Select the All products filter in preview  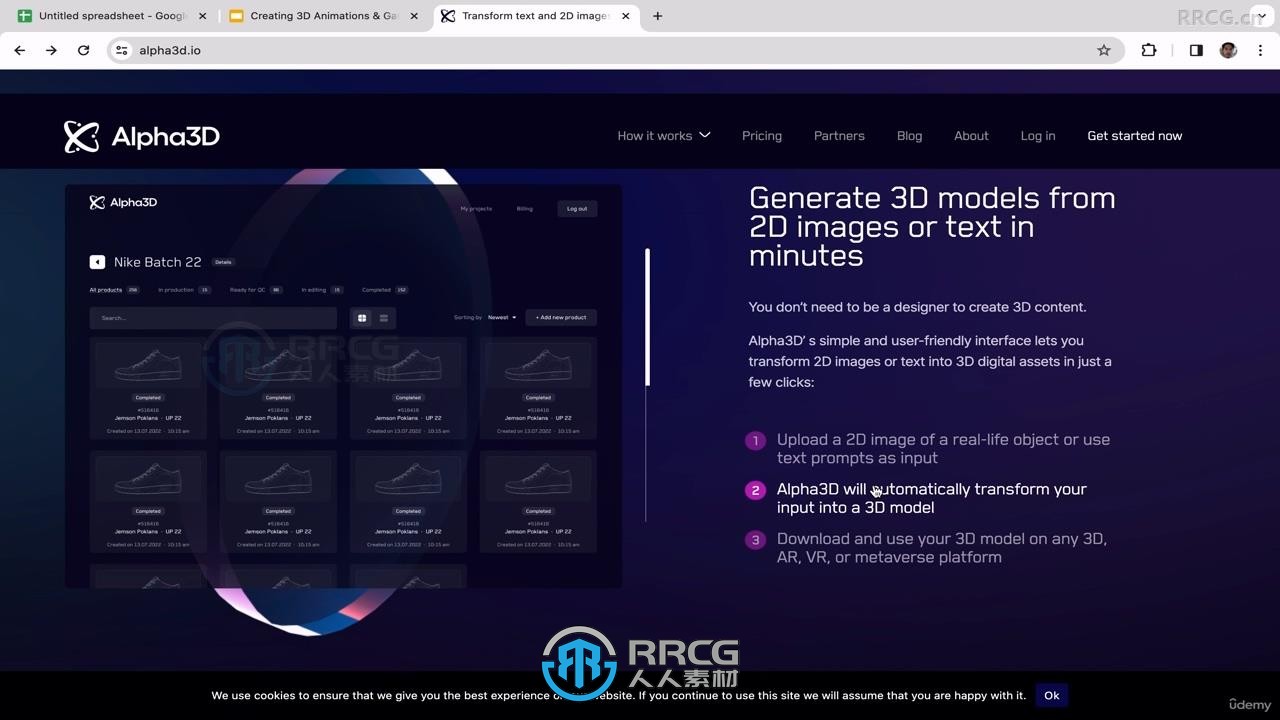(x=114, y=290)
